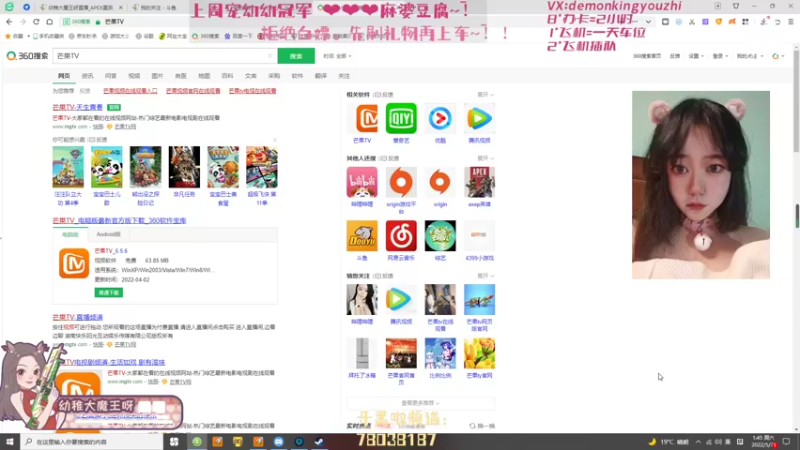Expand the 其他人还搜 section with 展开
Screen dimensions: 800x450
click(x=485, y=159)
